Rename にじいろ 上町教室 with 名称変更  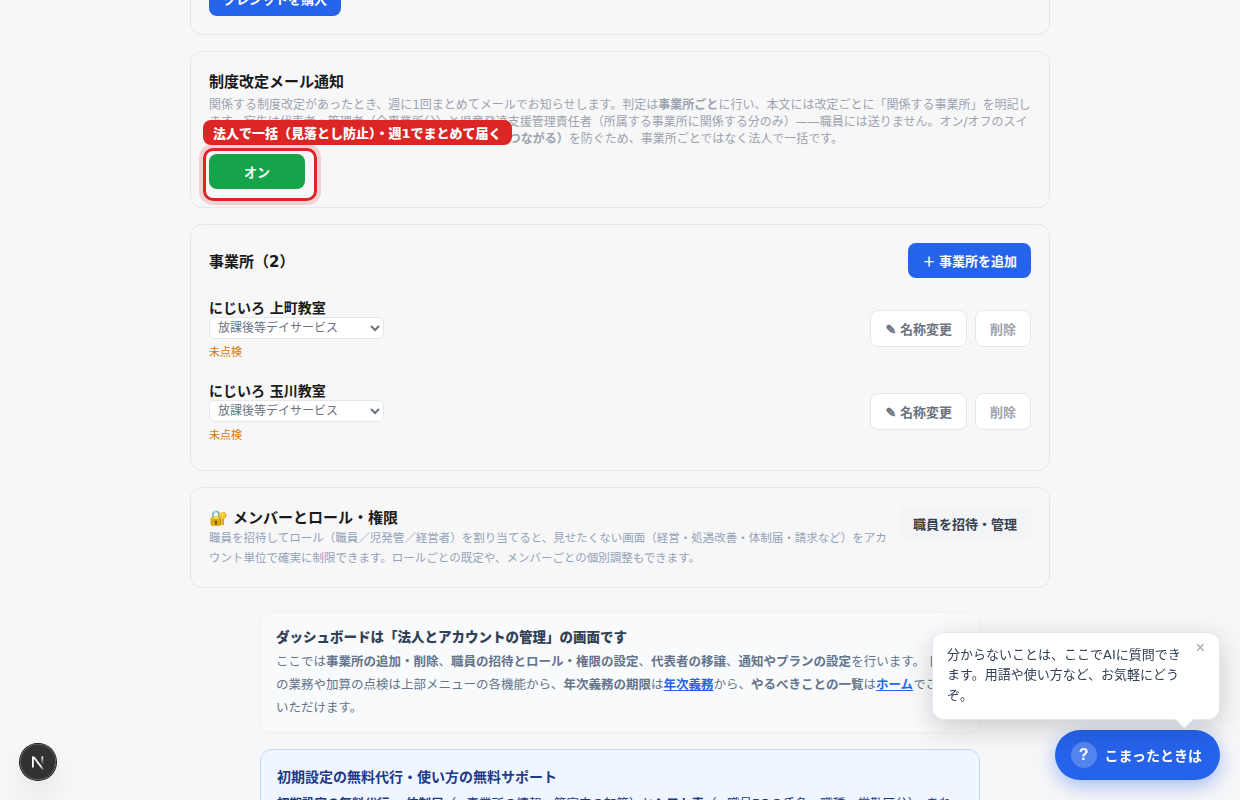pyautogui.click(x=918, y=329)
